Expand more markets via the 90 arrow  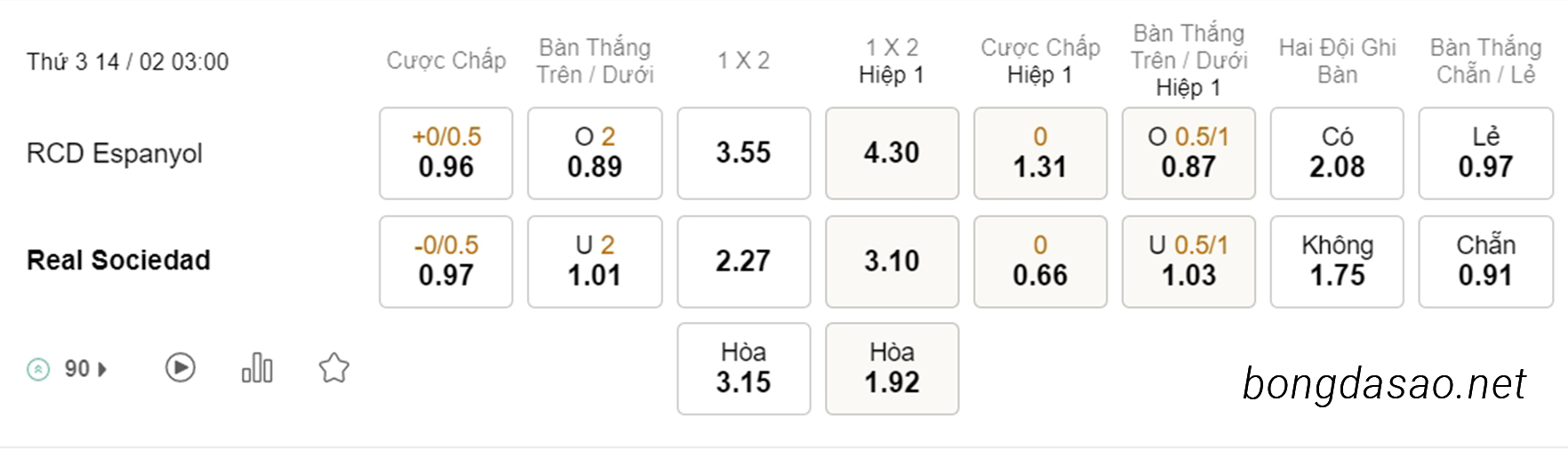pyautogui.click(x=85, y=368)
